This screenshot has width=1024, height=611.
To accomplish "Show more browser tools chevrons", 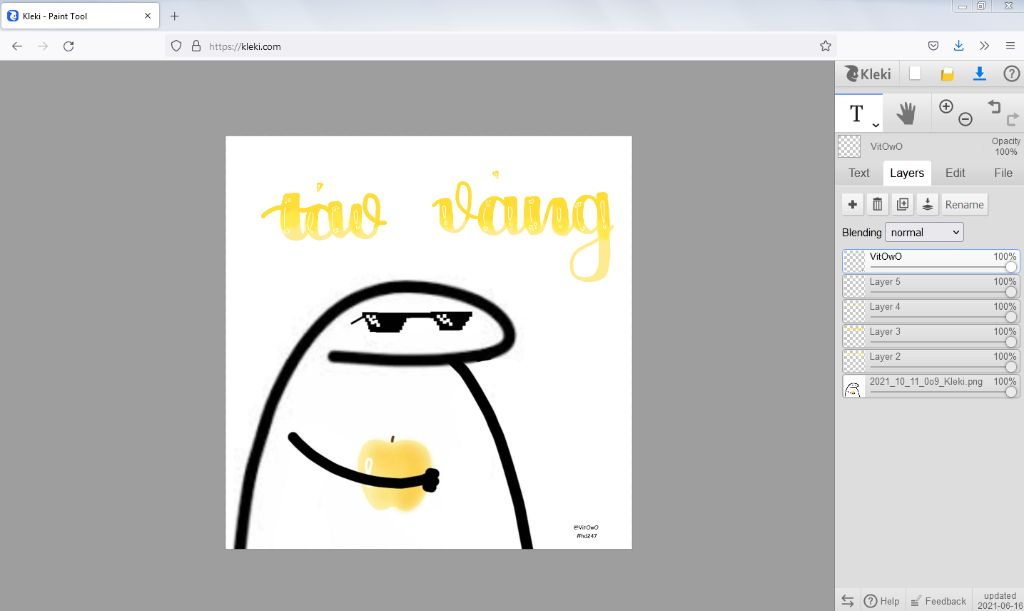I will 984,46.
